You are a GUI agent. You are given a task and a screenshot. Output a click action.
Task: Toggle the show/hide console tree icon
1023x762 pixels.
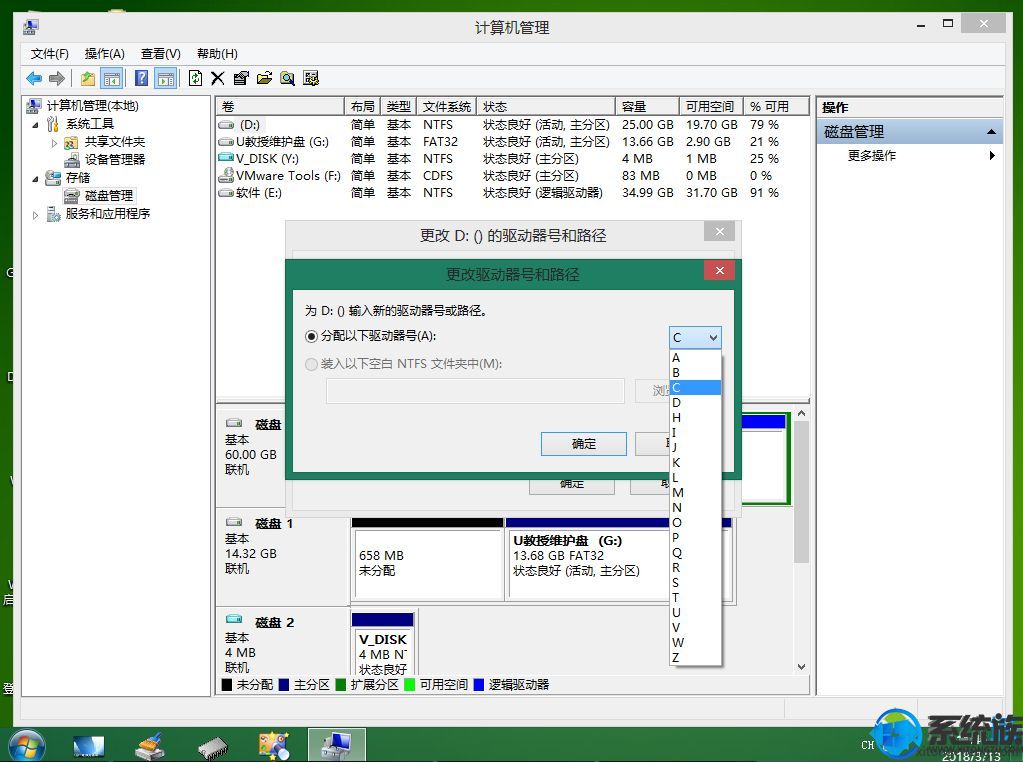pos(112,79)
